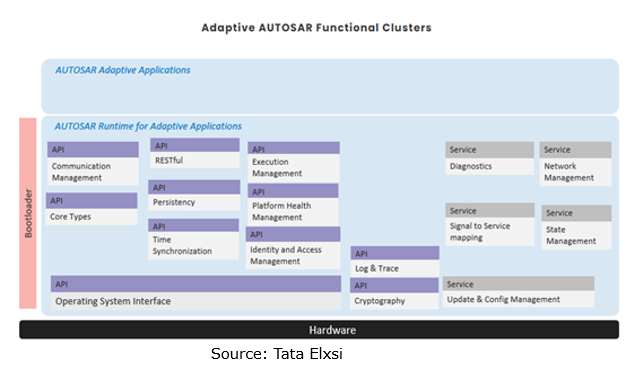Viewport: 635px width, 372px height.
Task: Select the Time Synchronization block
Action: tap(194, 239)
